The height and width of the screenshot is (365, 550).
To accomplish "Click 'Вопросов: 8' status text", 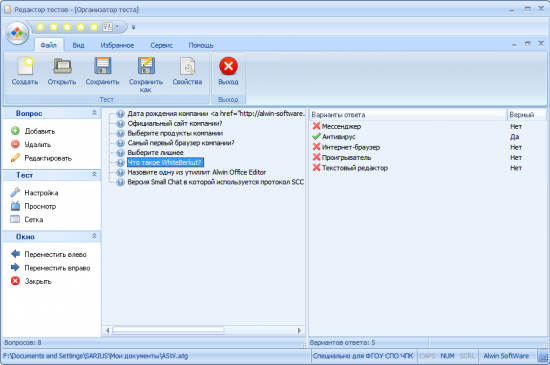I will pos(23,343).
